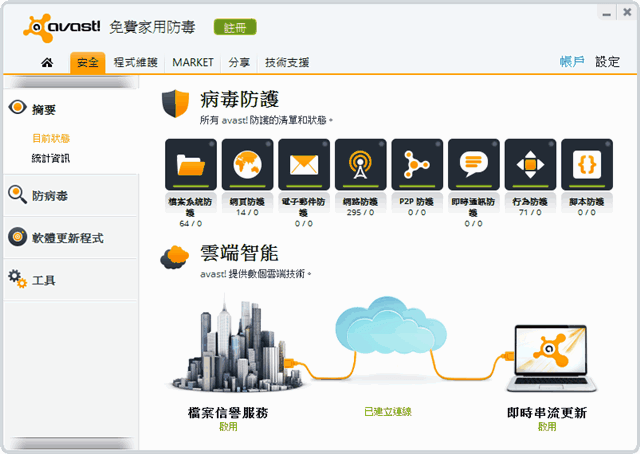640x454 pixels.
Task: Click the 雲端智能 heading
Action: pyautogui.click(x=240, y=253)
